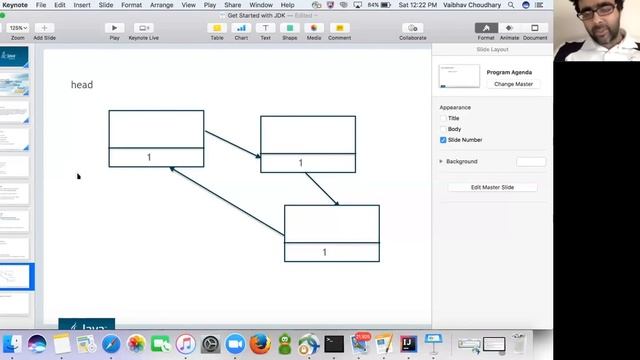This screenshot has width=640, height=360.
Task: Select the lowest node box on the slide
Action: 332,233
